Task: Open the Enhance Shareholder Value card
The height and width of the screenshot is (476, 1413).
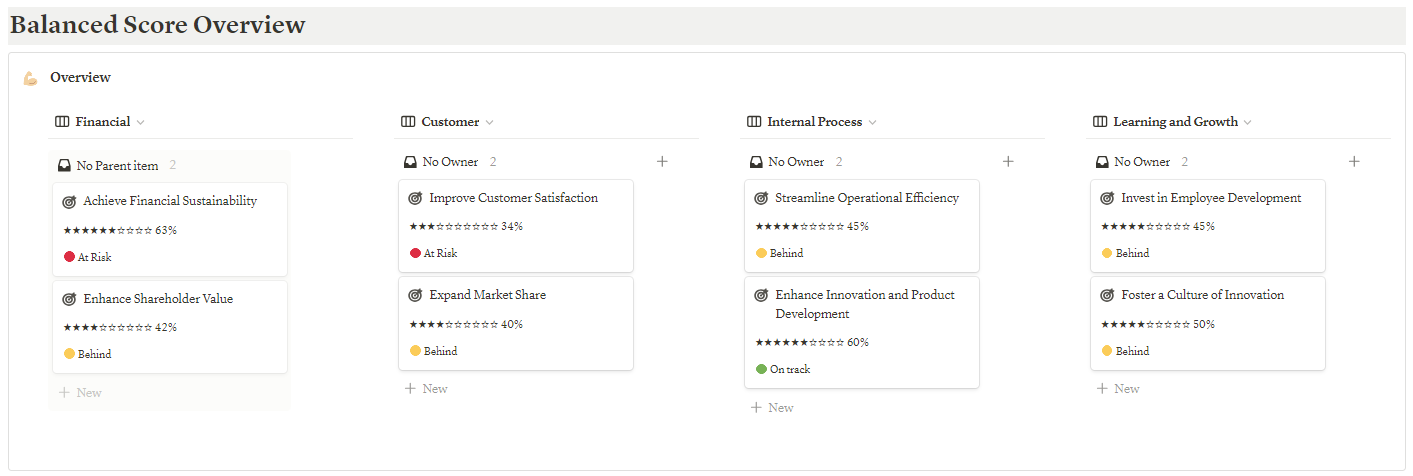Action: click(x=158, y=299)
